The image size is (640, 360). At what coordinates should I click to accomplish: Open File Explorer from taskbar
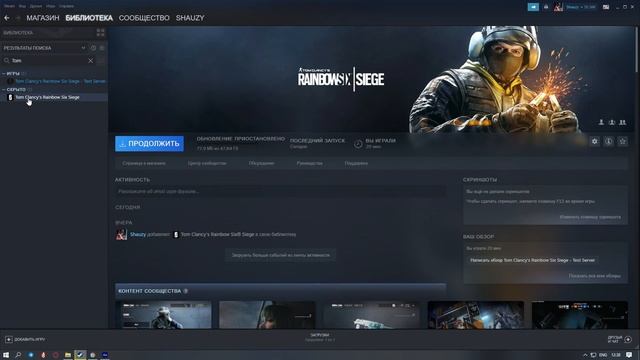tap(68, 355)
